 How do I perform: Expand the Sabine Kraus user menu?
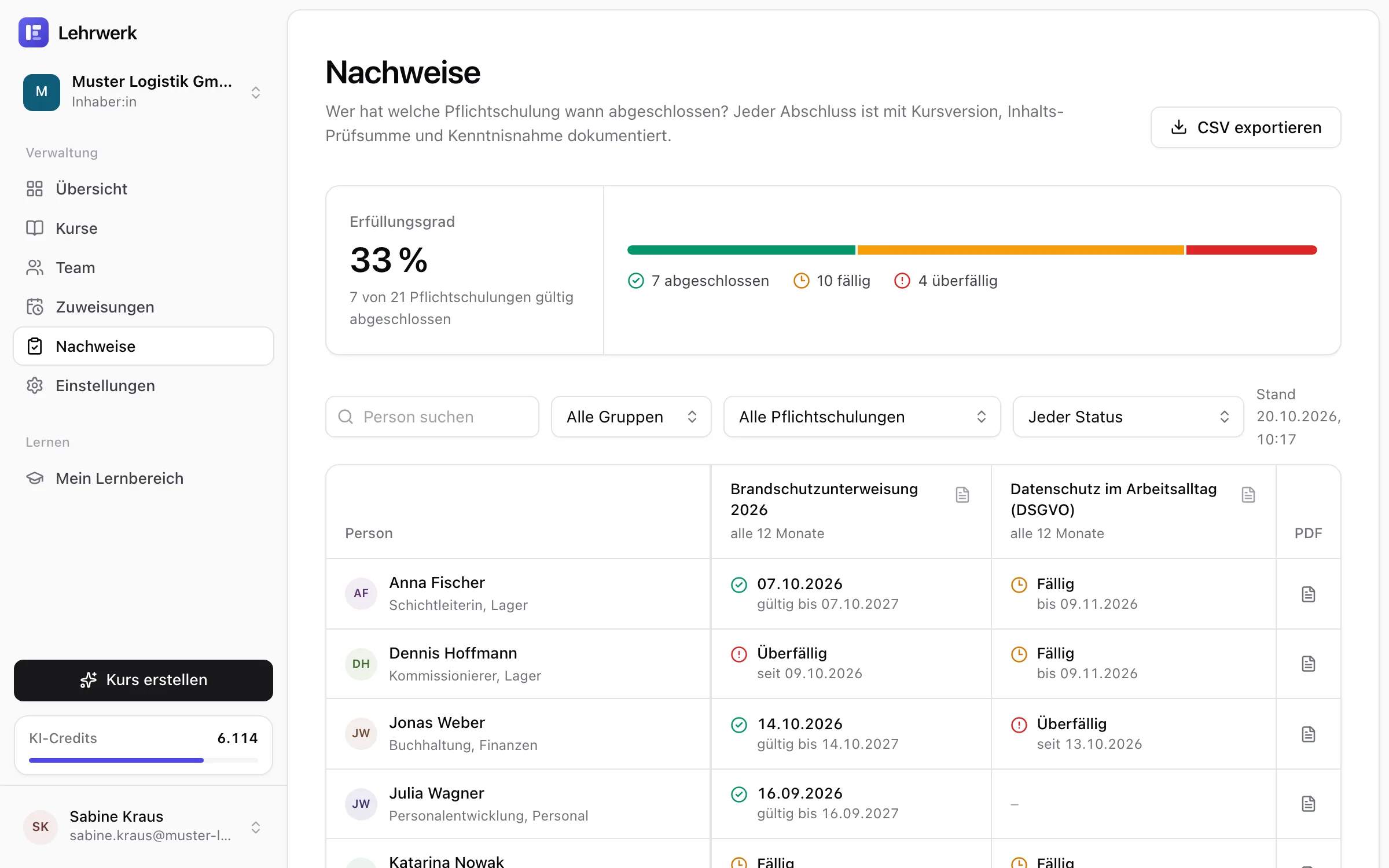[x=256, y=827]
